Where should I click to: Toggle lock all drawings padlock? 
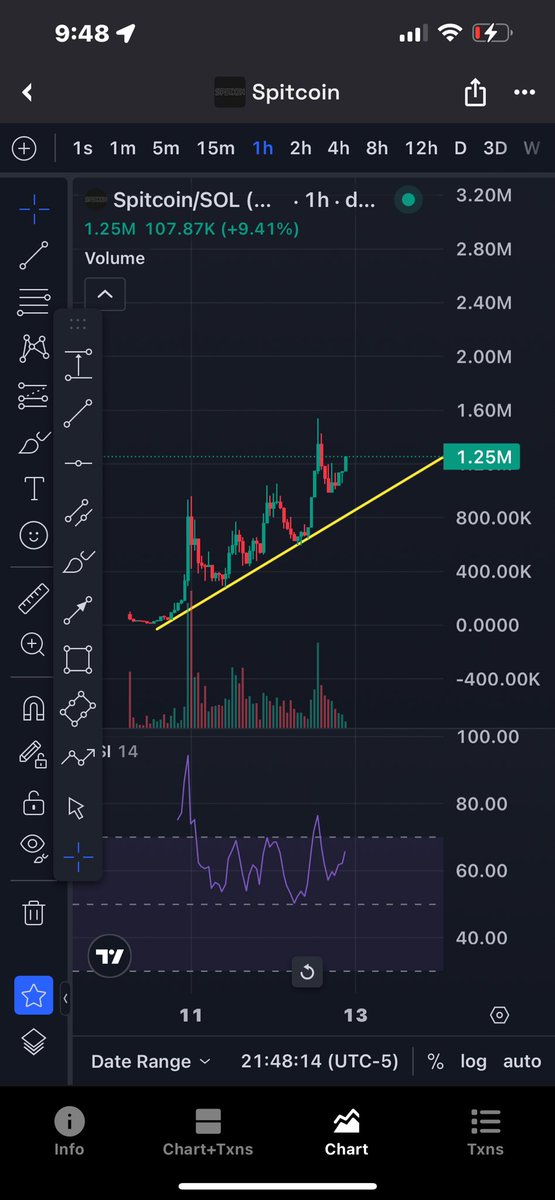pyautogui.click(x=34, y=802)
